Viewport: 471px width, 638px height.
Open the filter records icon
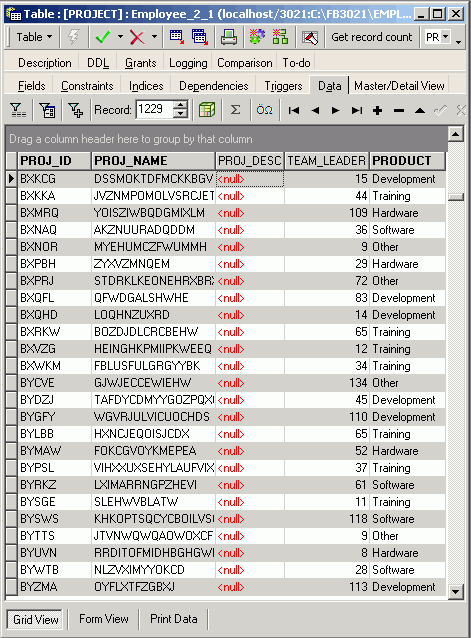(x=18, y=110)
